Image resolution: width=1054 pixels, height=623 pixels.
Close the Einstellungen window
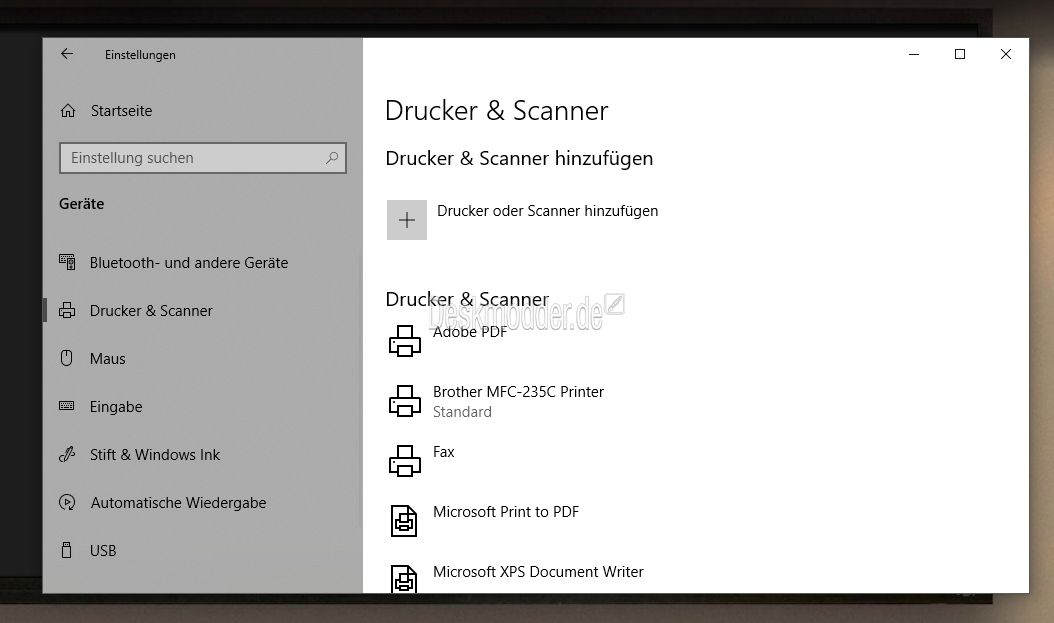pyautogui.click(x=1006, y=54)
